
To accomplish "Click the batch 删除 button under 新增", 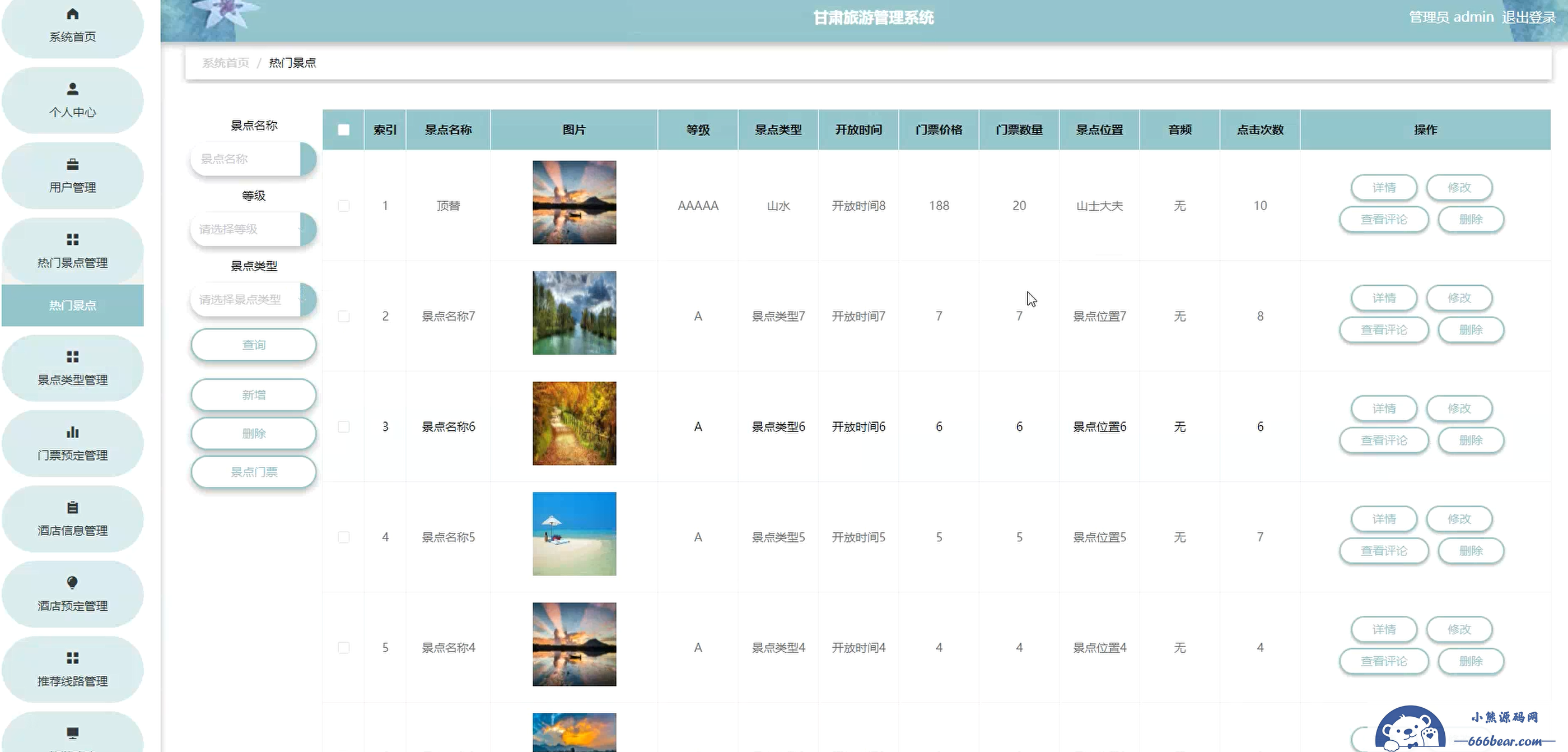I will click(253, 434).
